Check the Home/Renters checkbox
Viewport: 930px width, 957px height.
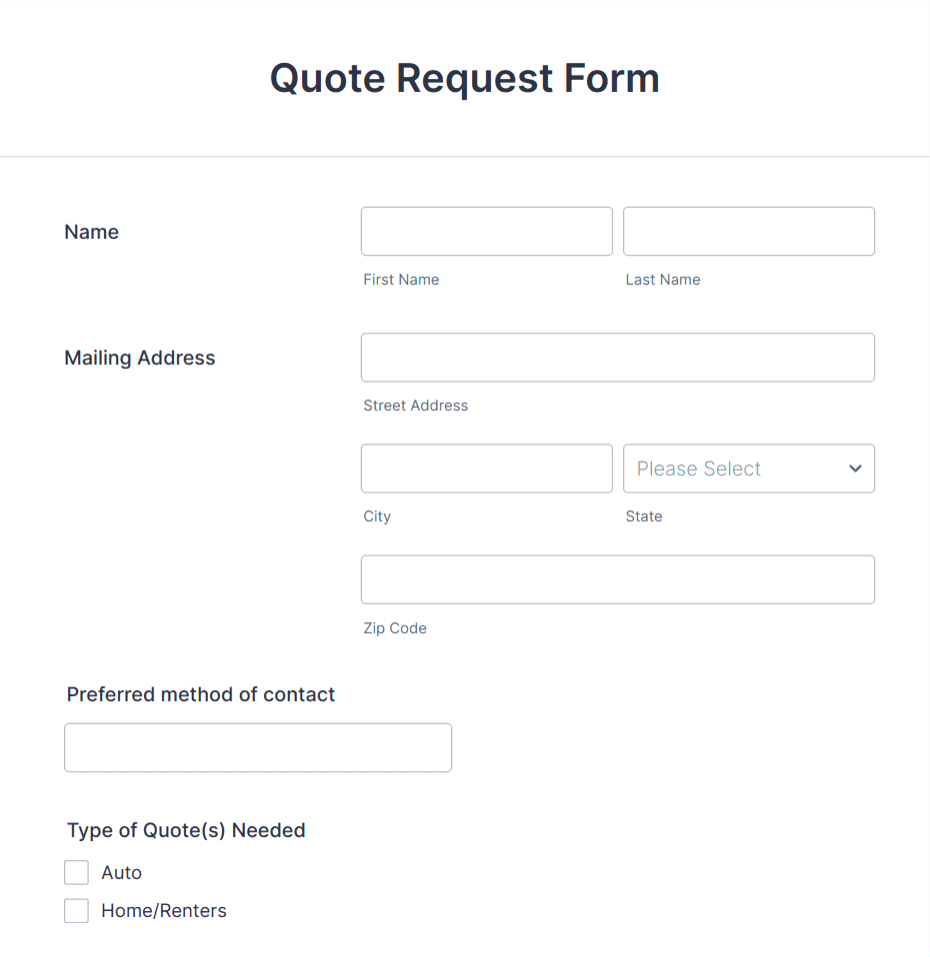[x=76, y=910]
